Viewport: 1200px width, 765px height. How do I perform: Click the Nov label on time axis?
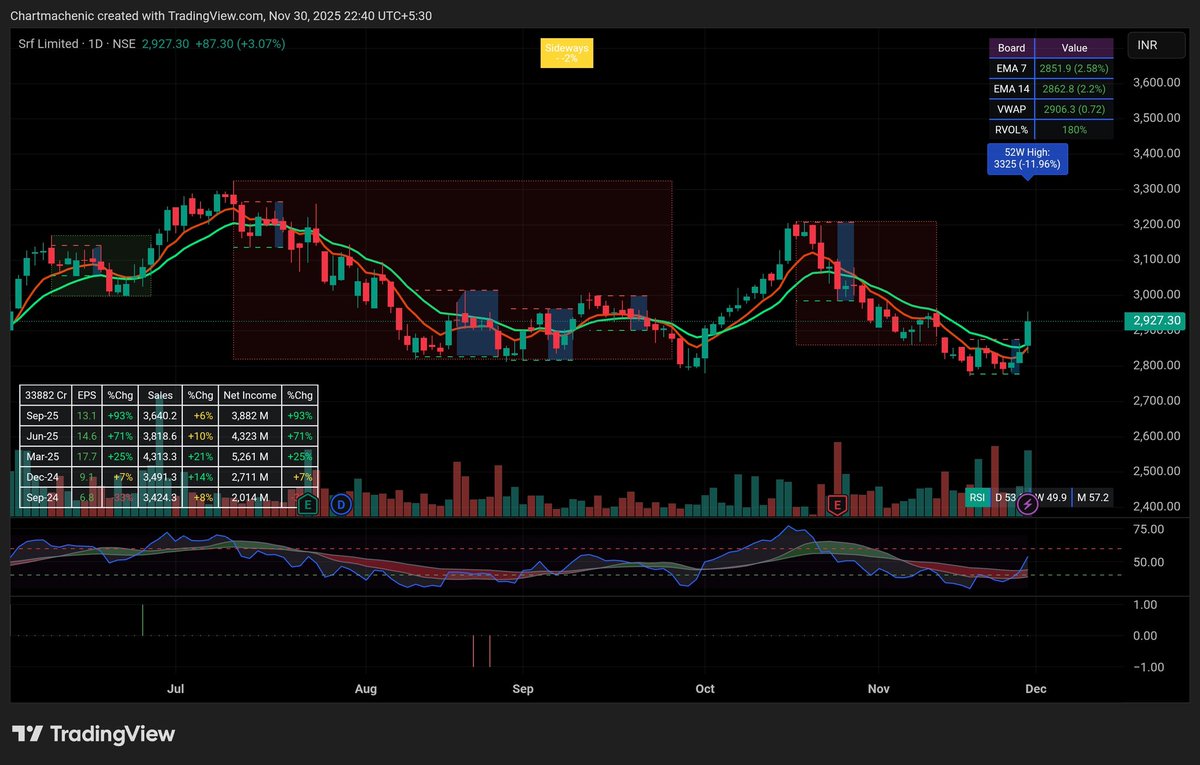click(x=878, y=689)
